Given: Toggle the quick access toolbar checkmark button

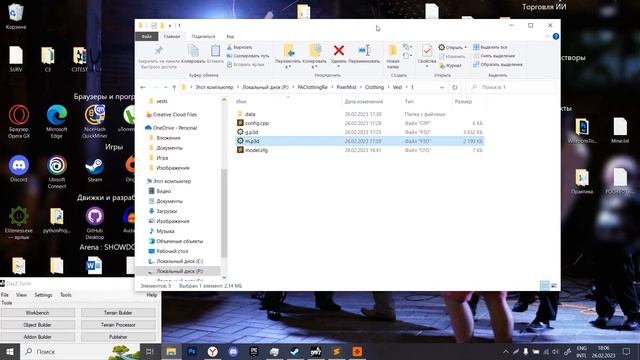Looking at the screenshot, I should [x=154, y=26].
